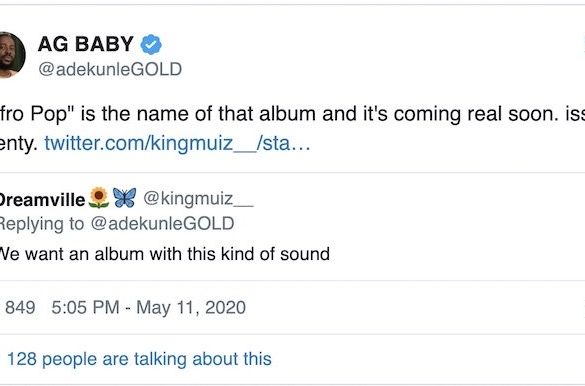Click the 849 likes count
This screenshot has height=386, width=585.
[20, 308]
